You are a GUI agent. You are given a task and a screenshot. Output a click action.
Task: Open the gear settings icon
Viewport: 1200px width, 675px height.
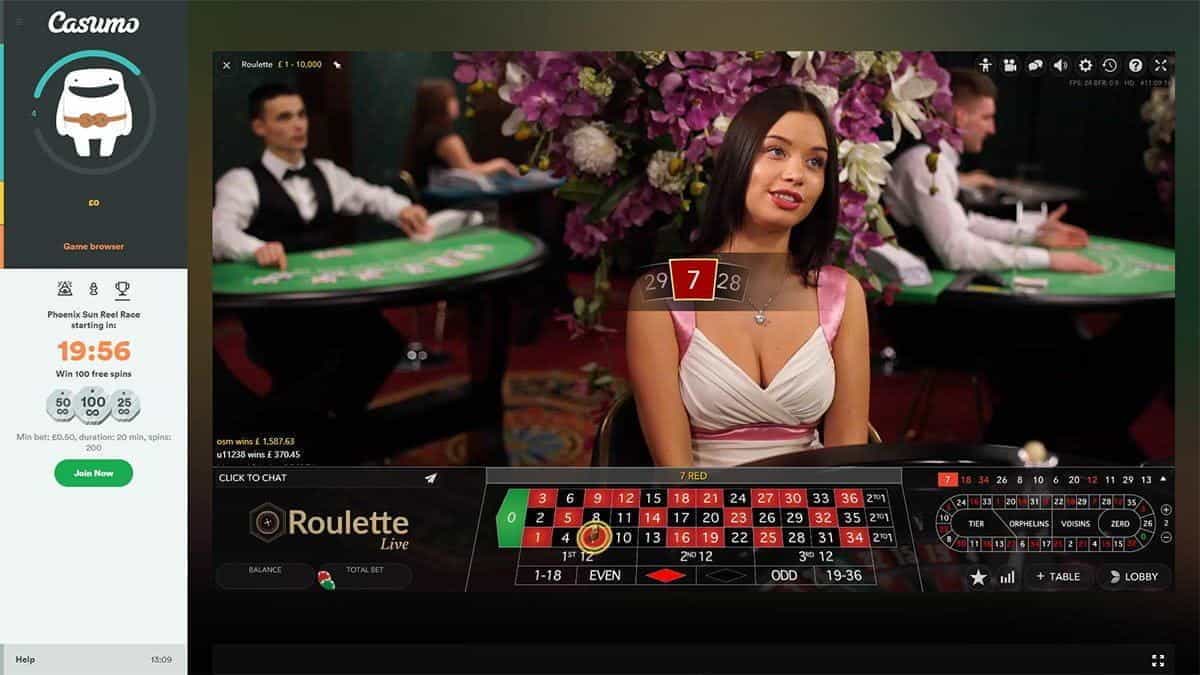(x=1085, y=65)
